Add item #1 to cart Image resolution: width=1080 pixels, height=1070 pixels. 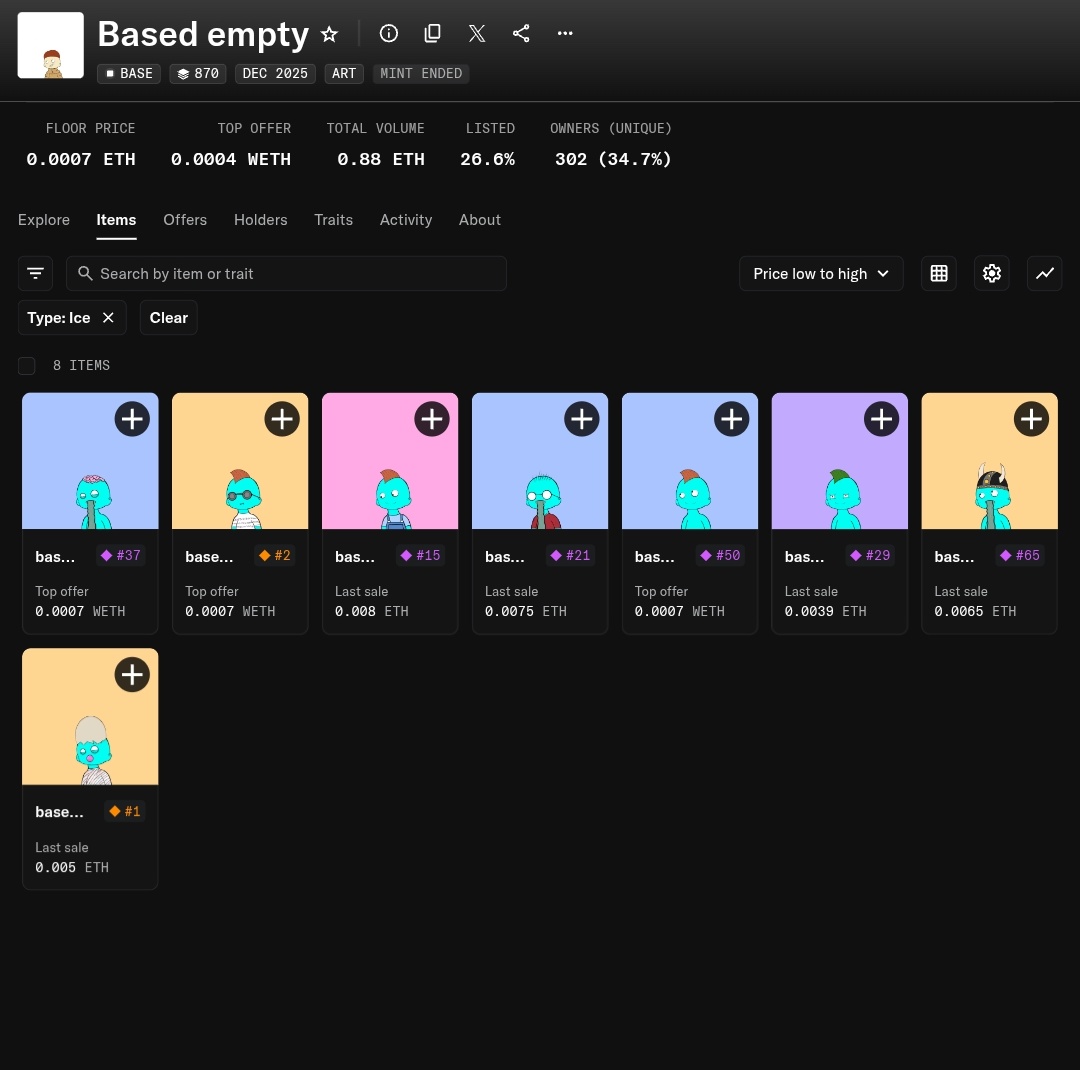[132, 675]
